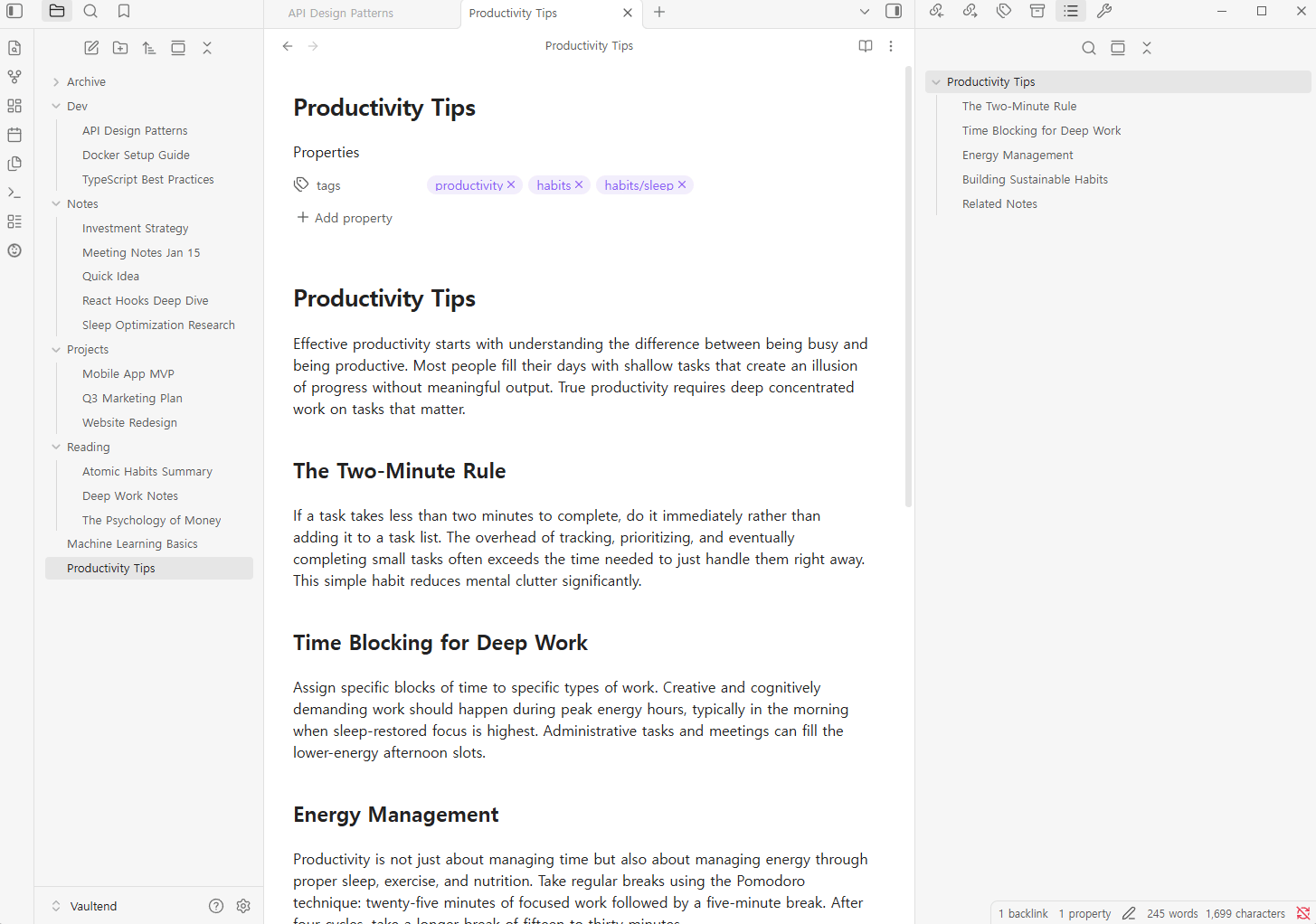Open Investment Strategy note
The width and height of the screenshot is (1316, 924).
[x=136, y=229]
